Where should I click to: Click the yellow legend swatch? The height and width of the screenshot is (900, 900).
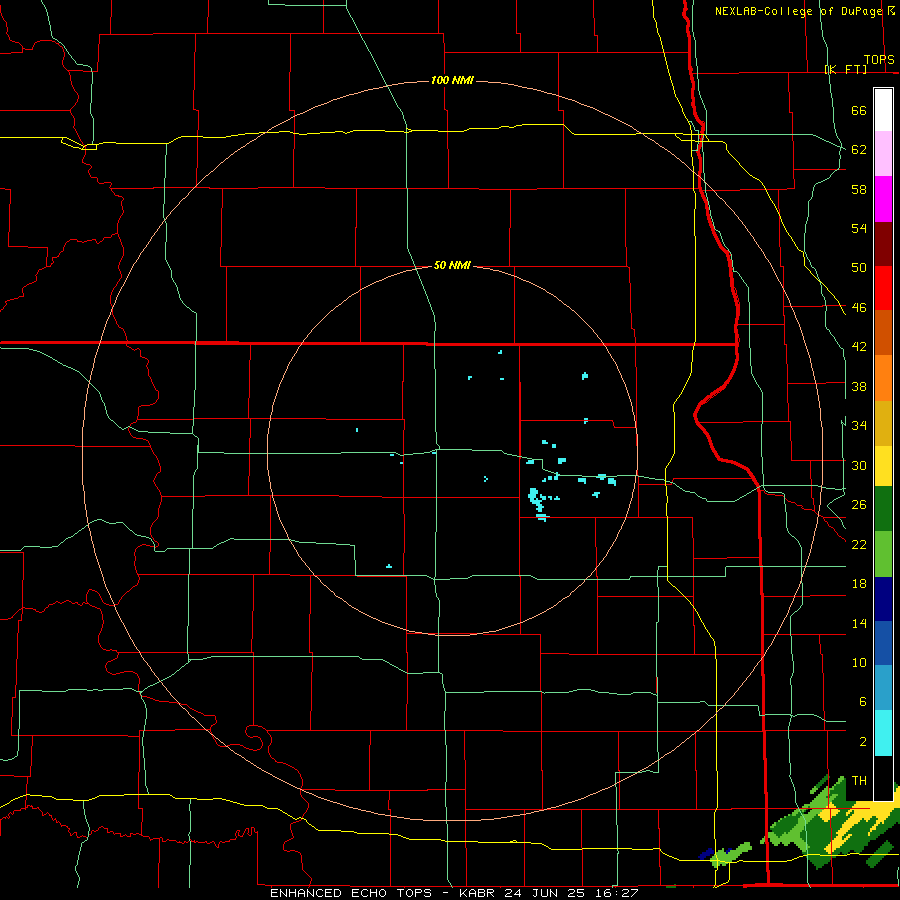pos(883,465)
